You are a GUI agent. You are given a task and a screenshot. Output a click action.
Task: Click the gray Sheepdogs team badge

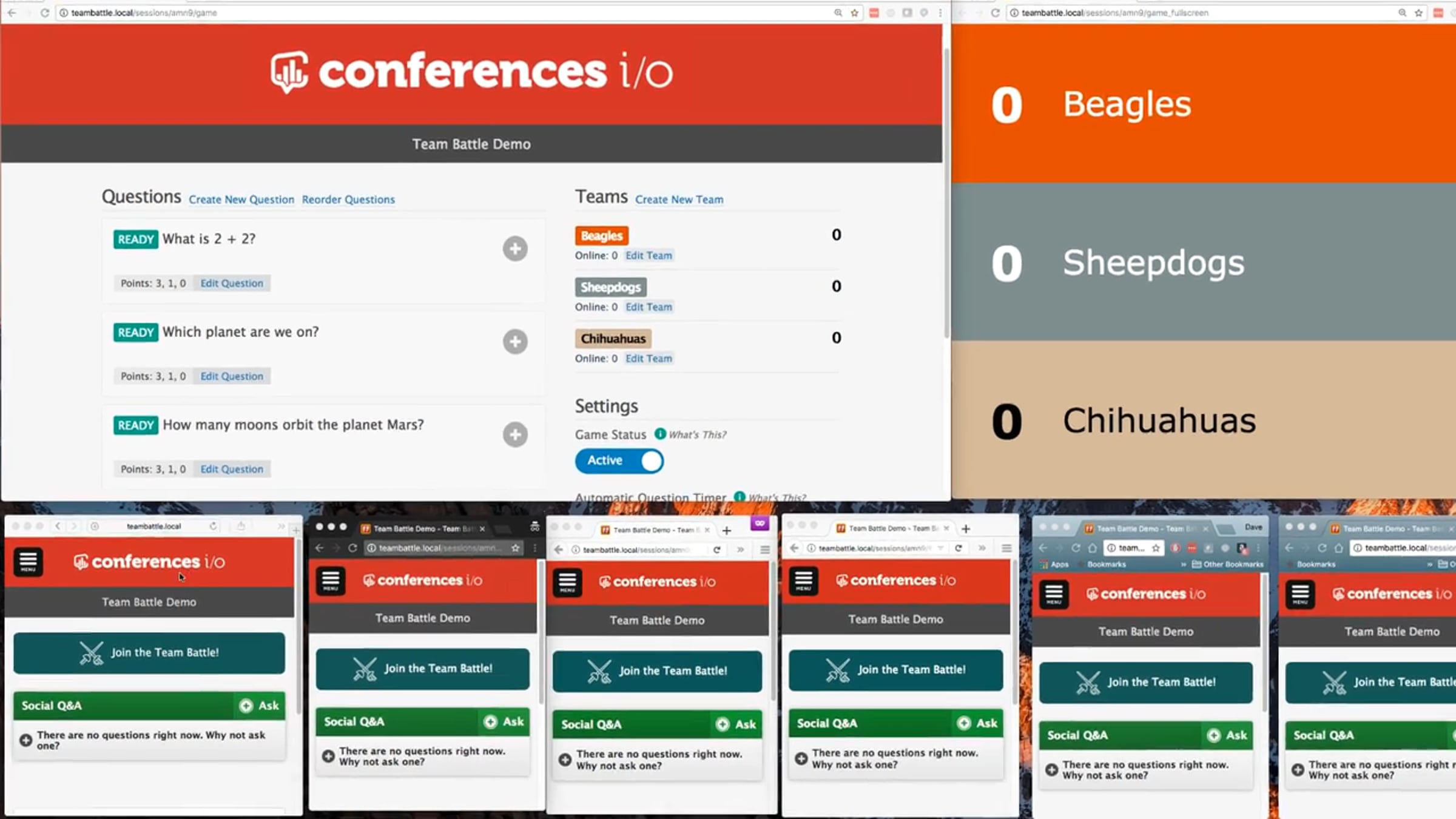pos(611,287)
